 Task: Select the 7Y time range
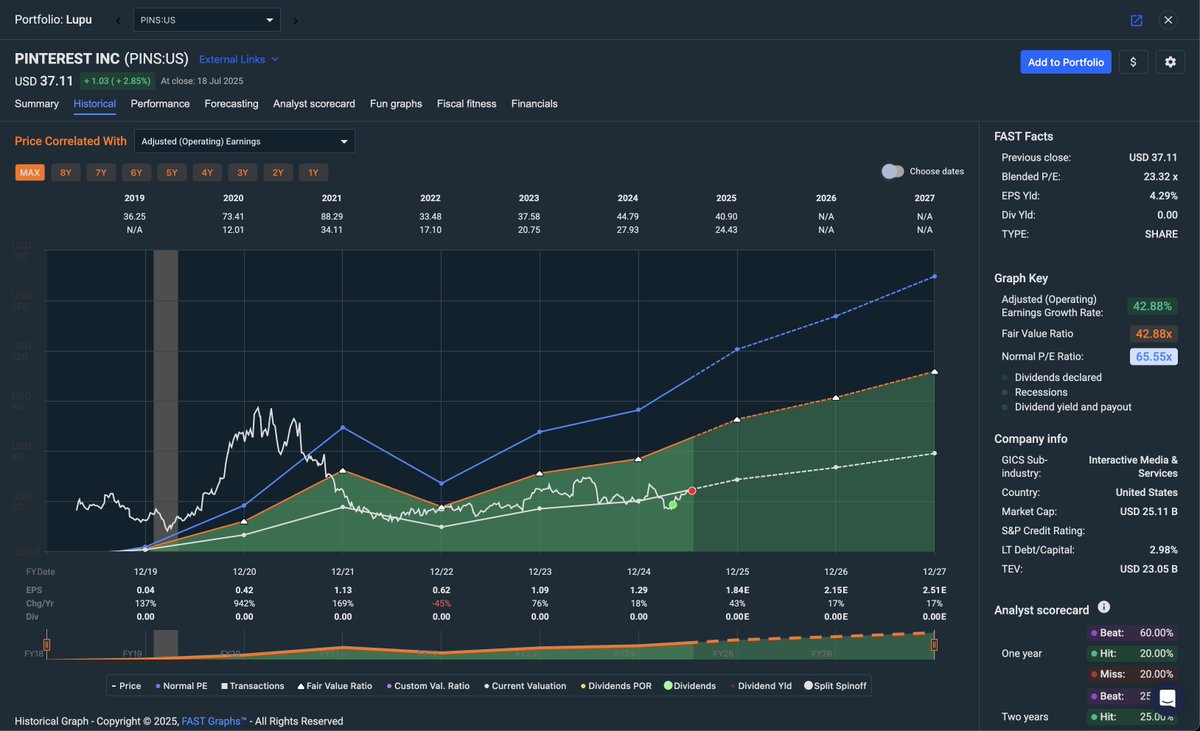(101, 172)
